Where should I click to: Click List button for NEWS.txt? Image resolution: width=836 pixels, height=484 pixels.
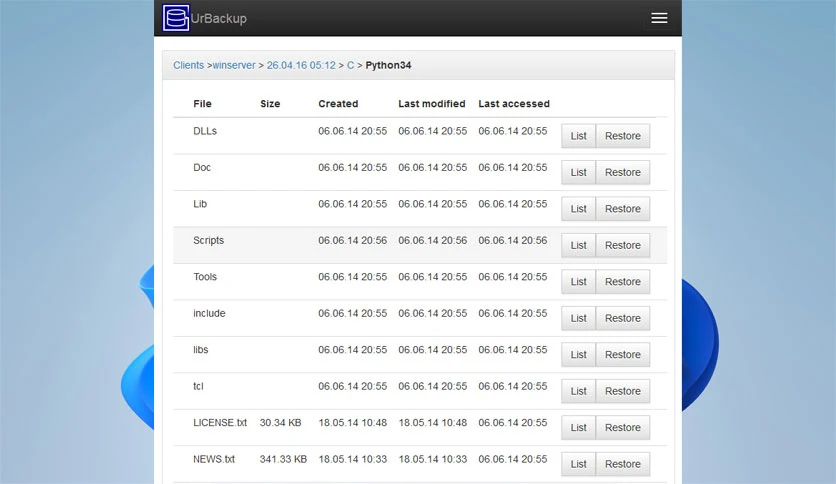[578, 464]
